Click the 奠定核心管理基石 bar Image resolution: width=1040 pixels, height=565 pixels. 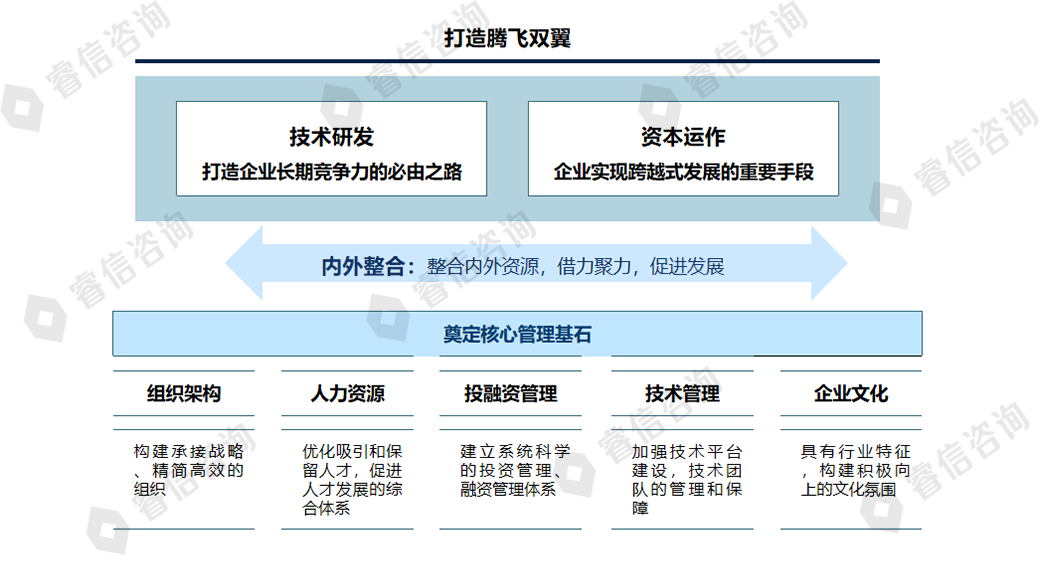point(517,334)
